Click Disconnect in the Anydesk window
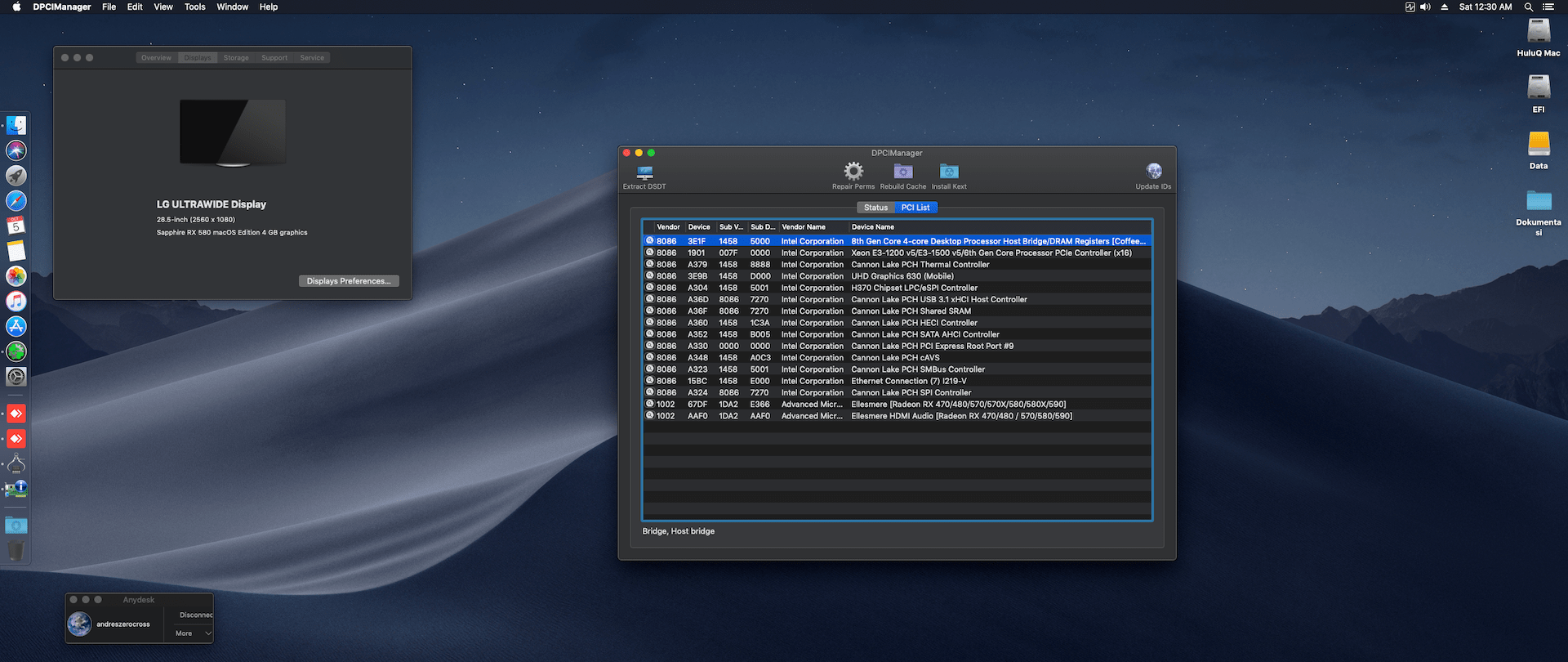Image resolution: width=1568 pixels, height=662 pixels. pos(196,615)
